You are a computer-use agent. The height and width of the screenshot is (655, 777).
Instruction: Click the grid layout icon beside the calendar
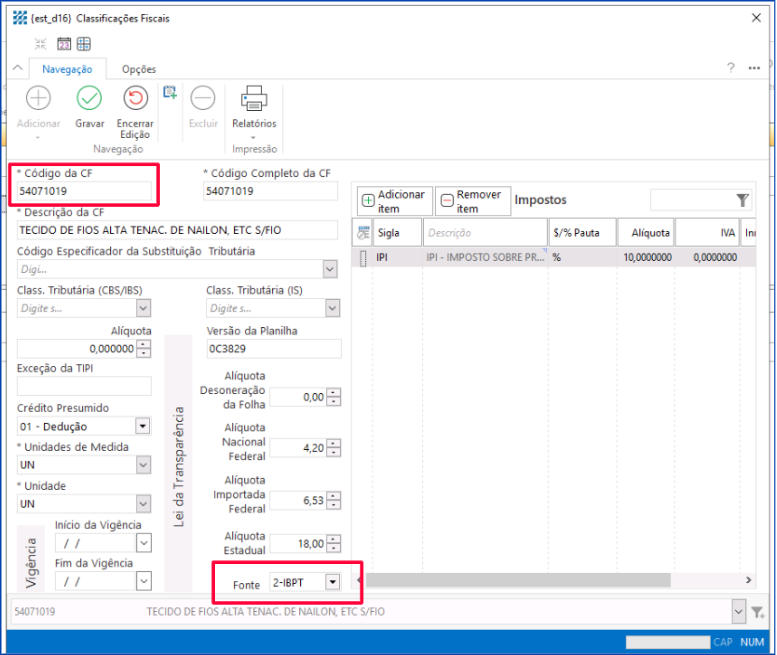84,44
